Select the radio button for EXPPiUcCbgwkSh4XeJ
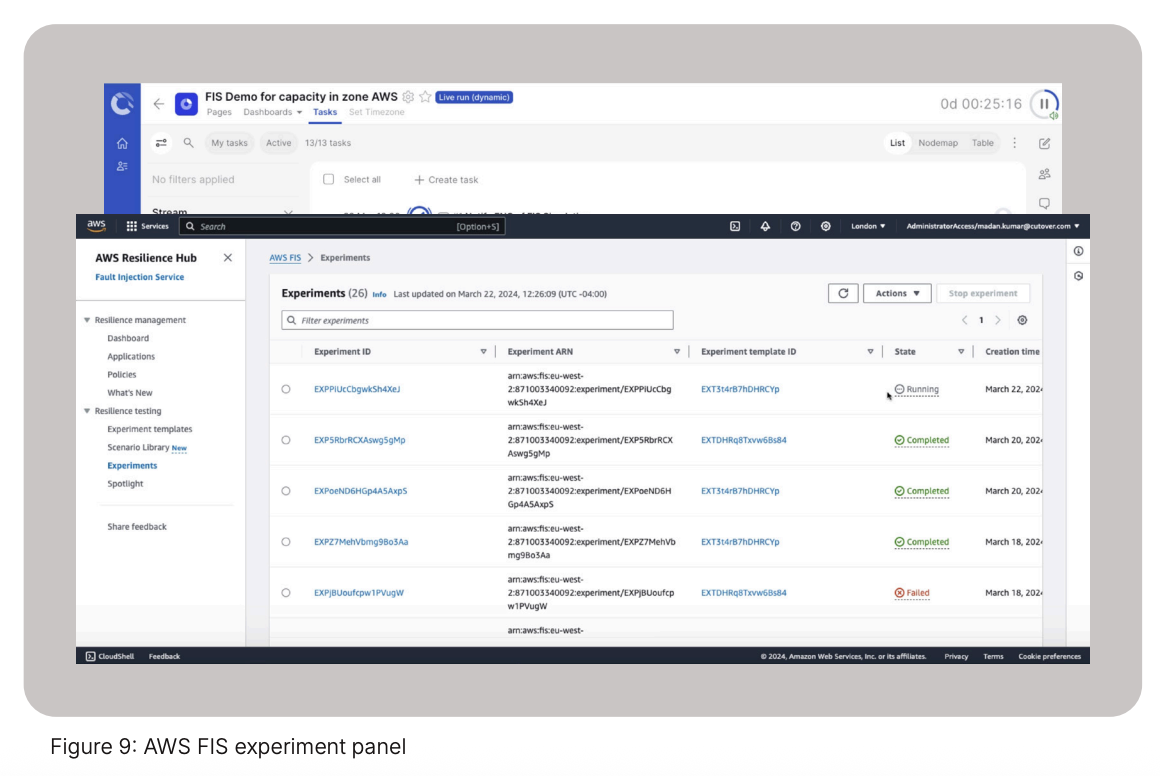This screenshot has height=776, width=1160. [x=286, y=389]
